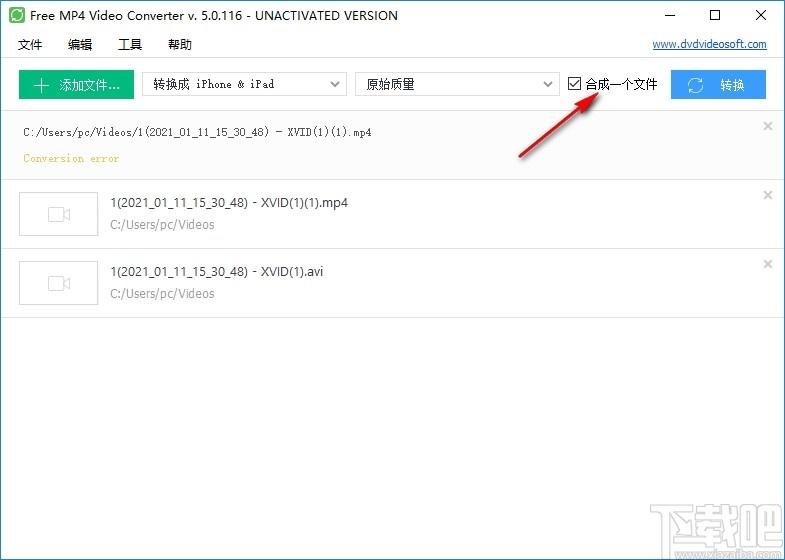Remove the XVID(1).avi file from list
The height and width of the screenshot is (560, 785).
[767, 264]
